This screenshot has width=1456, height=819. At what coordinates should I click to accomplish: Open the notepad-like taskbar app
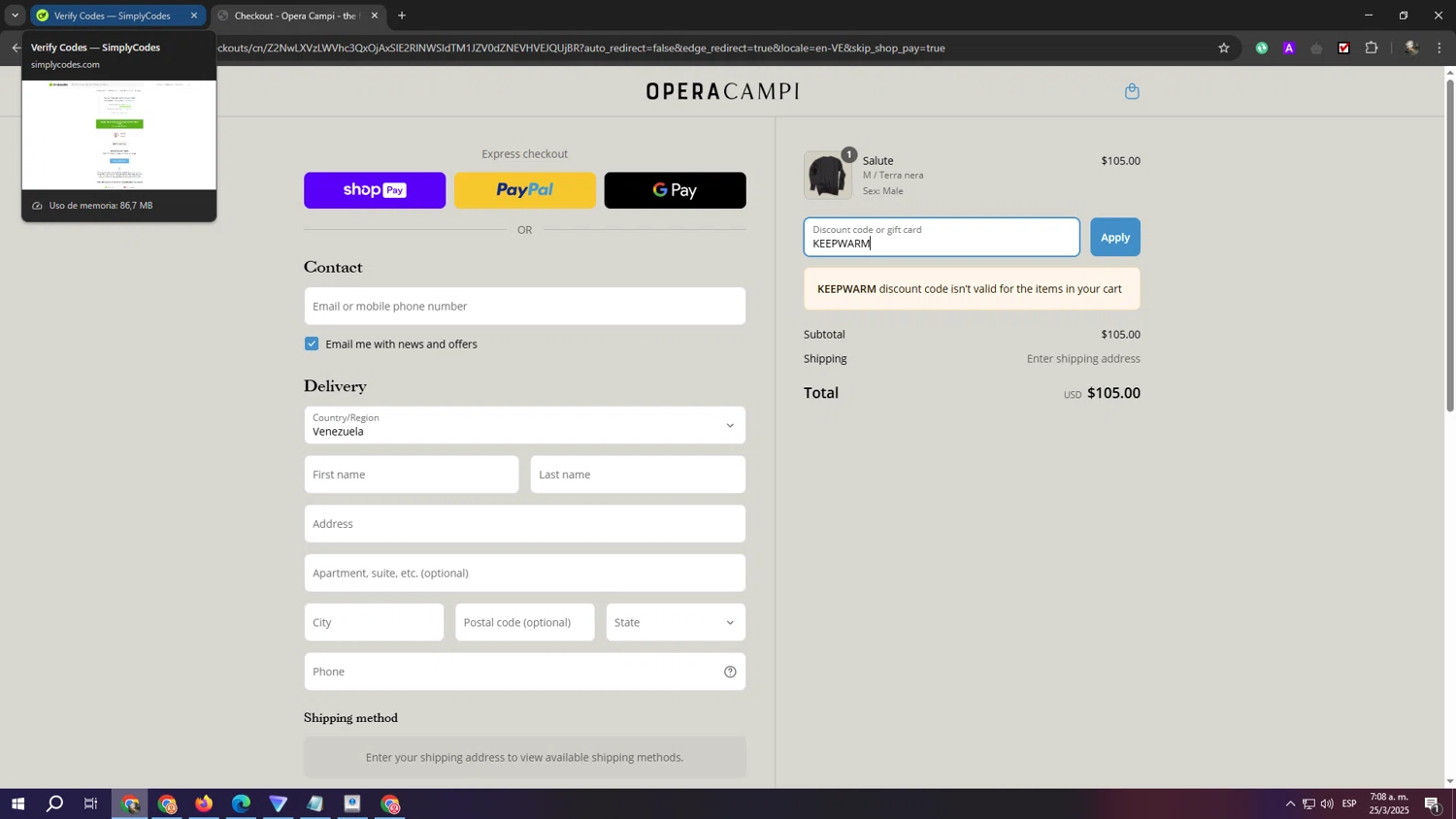(x=315, y=804)
